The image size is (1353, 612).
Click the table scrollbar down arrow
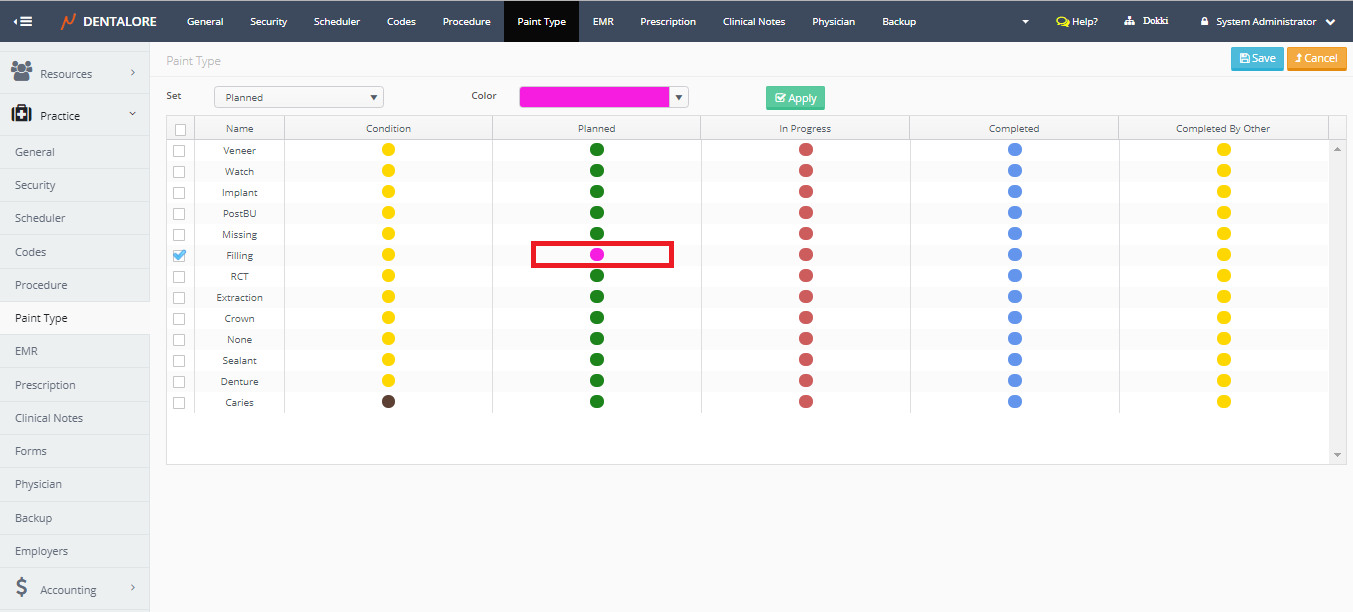pos(1338,455)
